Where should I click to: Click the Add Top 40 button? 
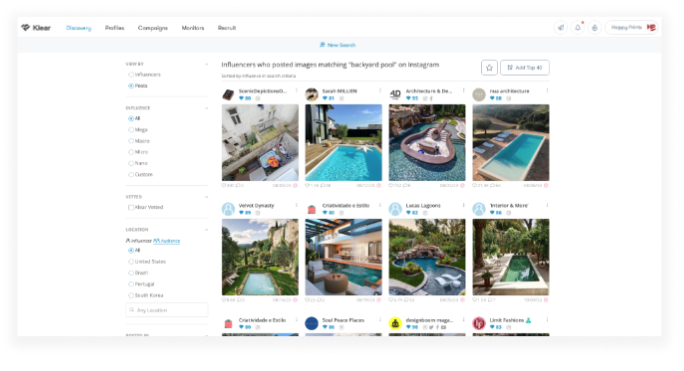525,68
